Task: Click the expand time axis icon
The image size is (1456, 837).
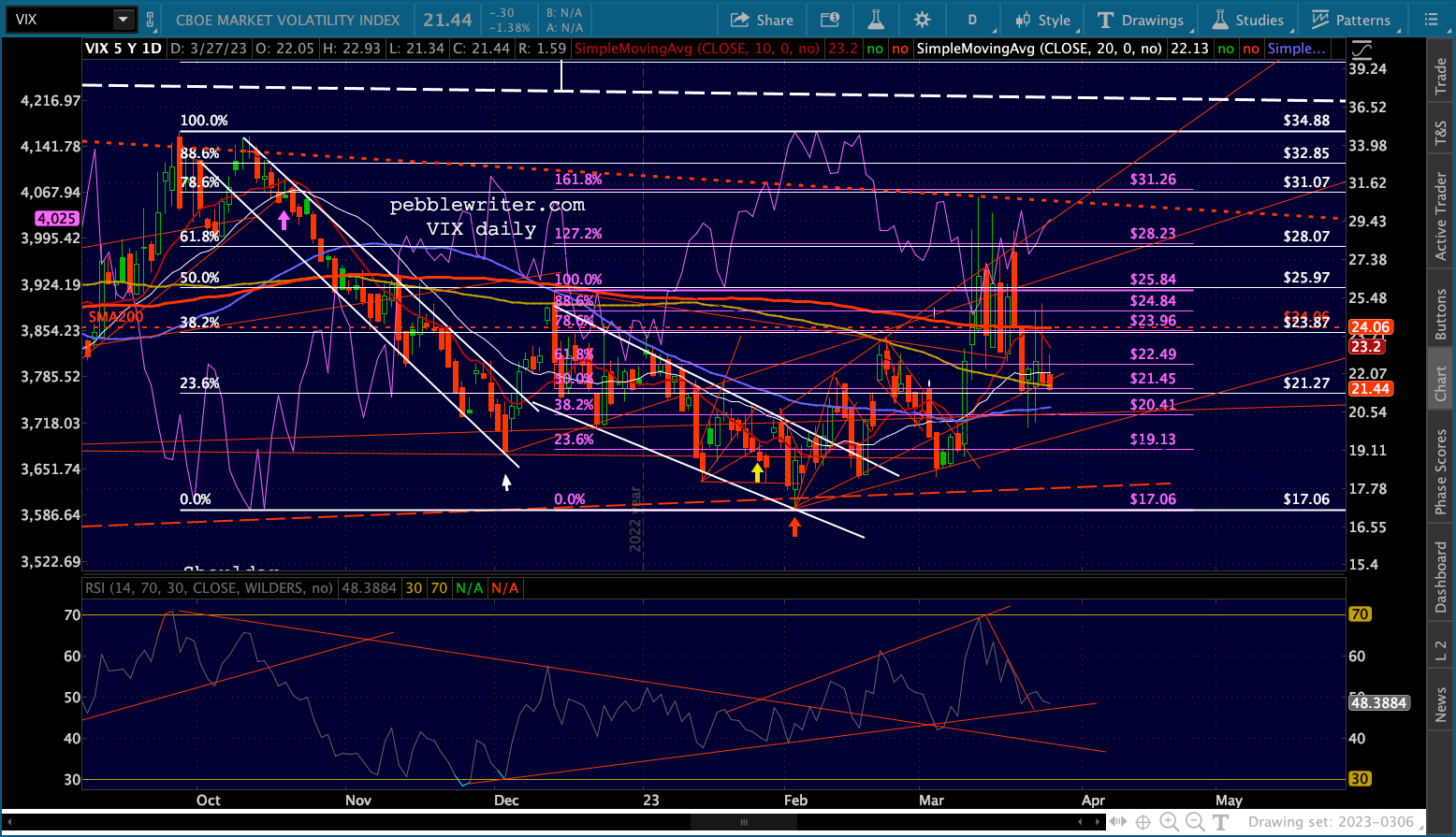Action: click(x=1116, y=823)
